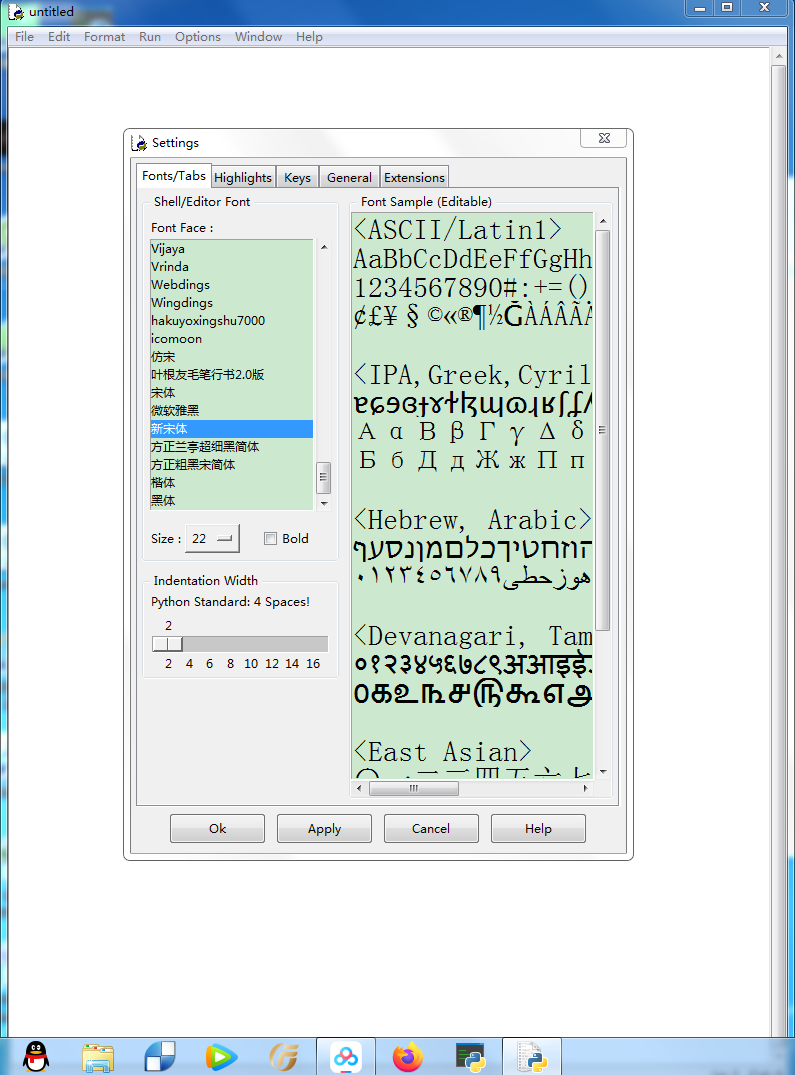Click the Cancel button

click(x=431, y=828)
